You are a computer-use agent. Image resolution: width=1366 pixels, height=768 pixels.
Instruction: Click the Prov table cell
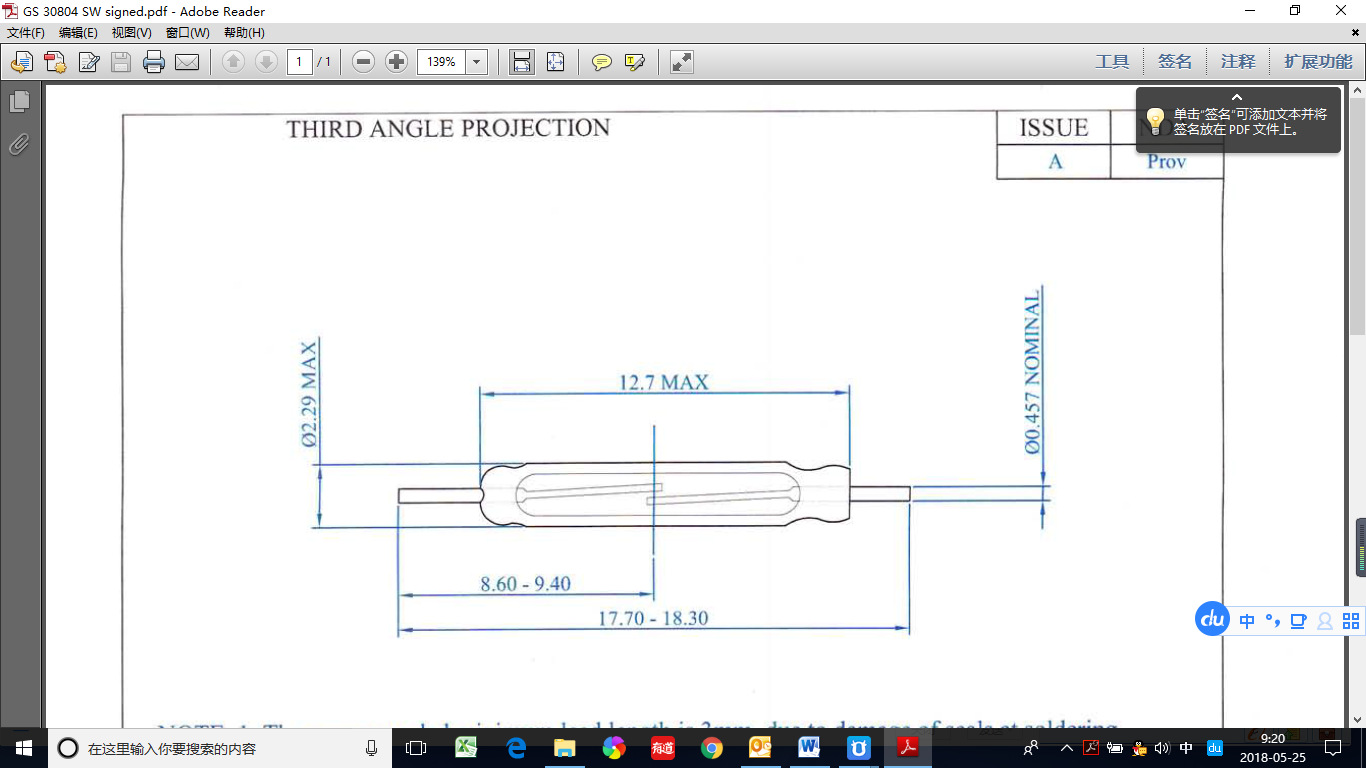[1167, 161]
